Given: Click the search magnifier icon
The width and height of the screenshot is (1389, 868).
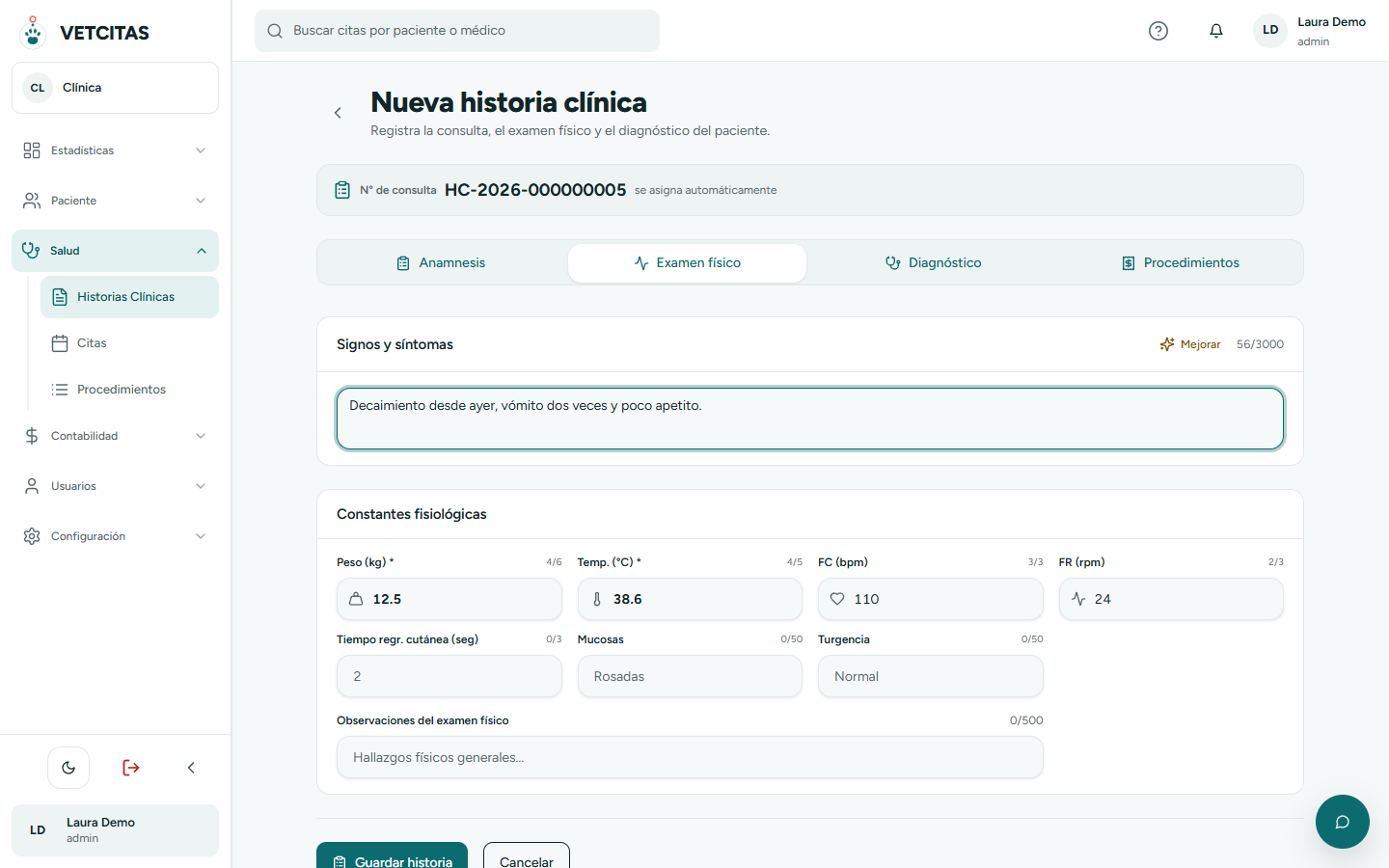Looking at the screenshot, I should tap(275, 31).
